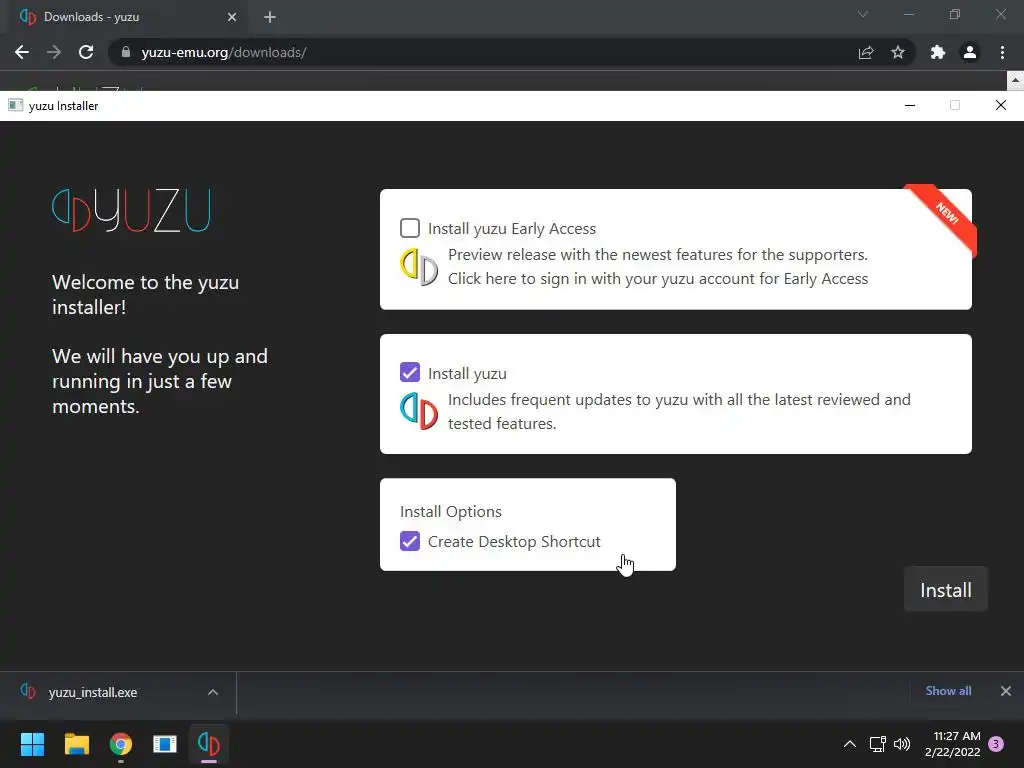Open File Explorer from taskbar
This screenshot has height=768, width=1024.
coord(76,744)
